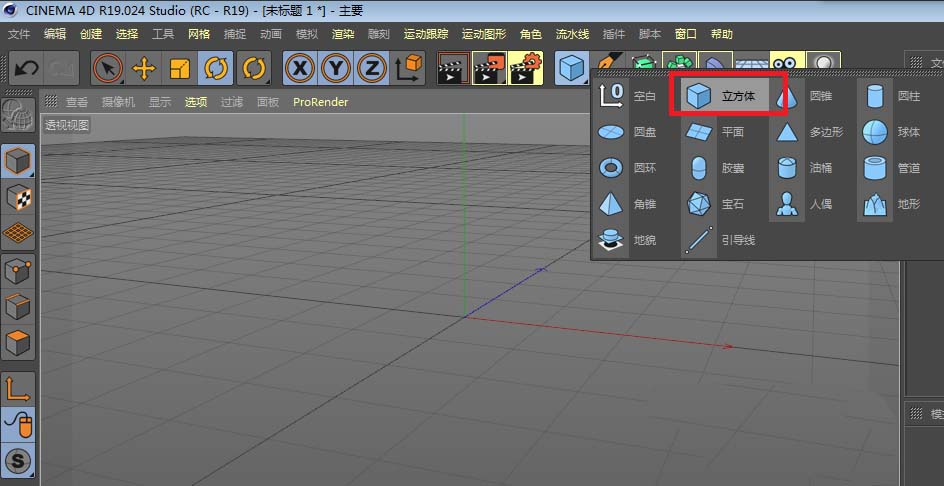Toggle X axis lock

coord(299,69)
